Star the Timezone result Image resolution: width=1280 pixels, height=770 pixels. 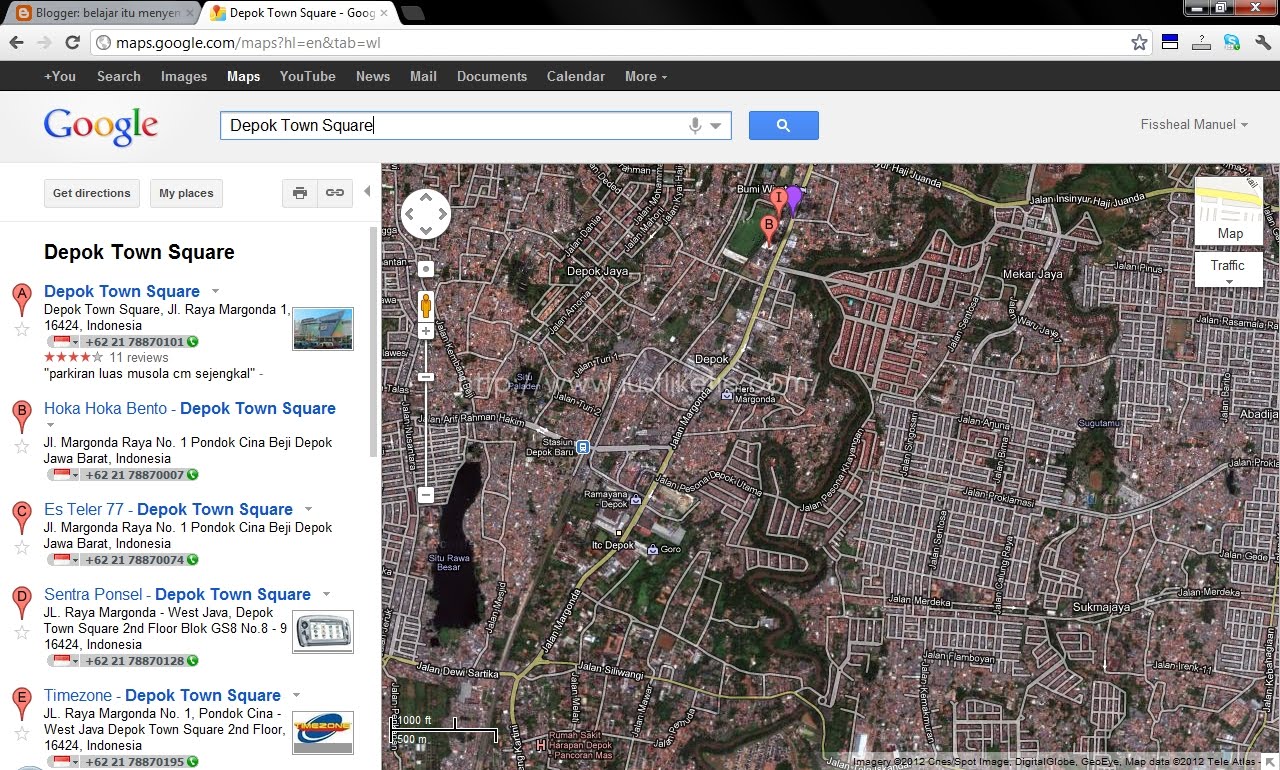[x=21, y=733]
